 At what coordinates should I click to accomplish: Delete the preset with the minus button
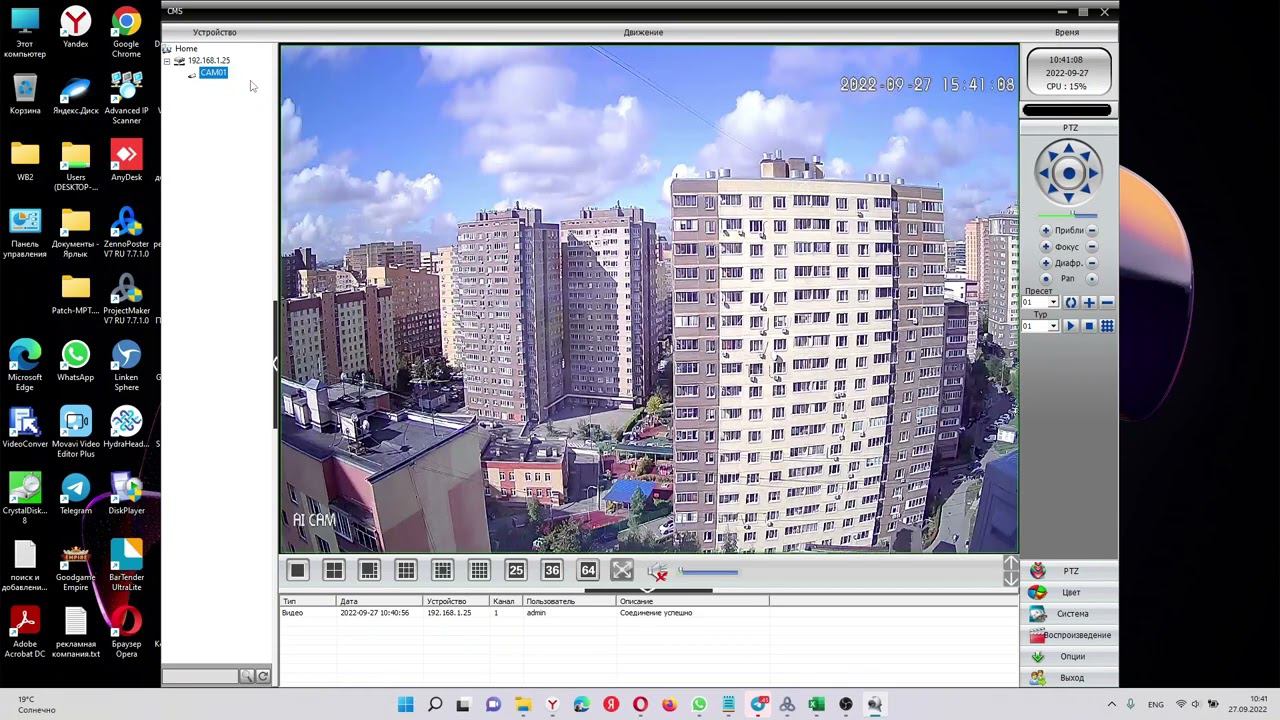(1107, 302)
